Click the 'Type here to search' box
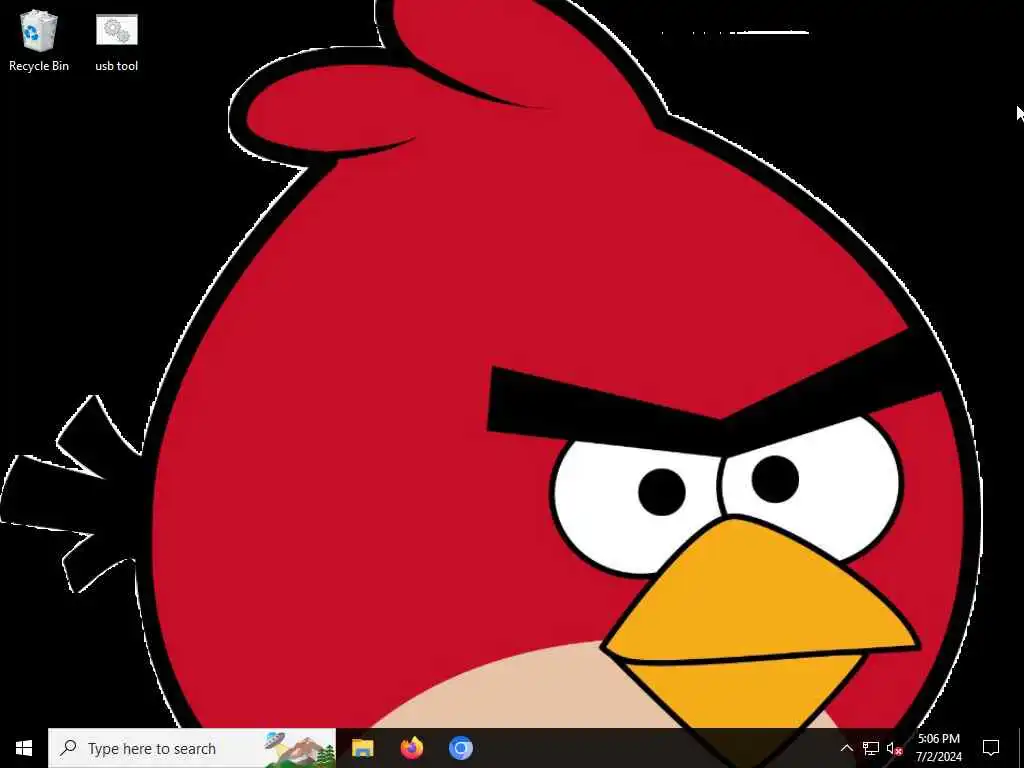Image resolution: width=1024 pixels, height=768 pixels. (x=192, y=748)
